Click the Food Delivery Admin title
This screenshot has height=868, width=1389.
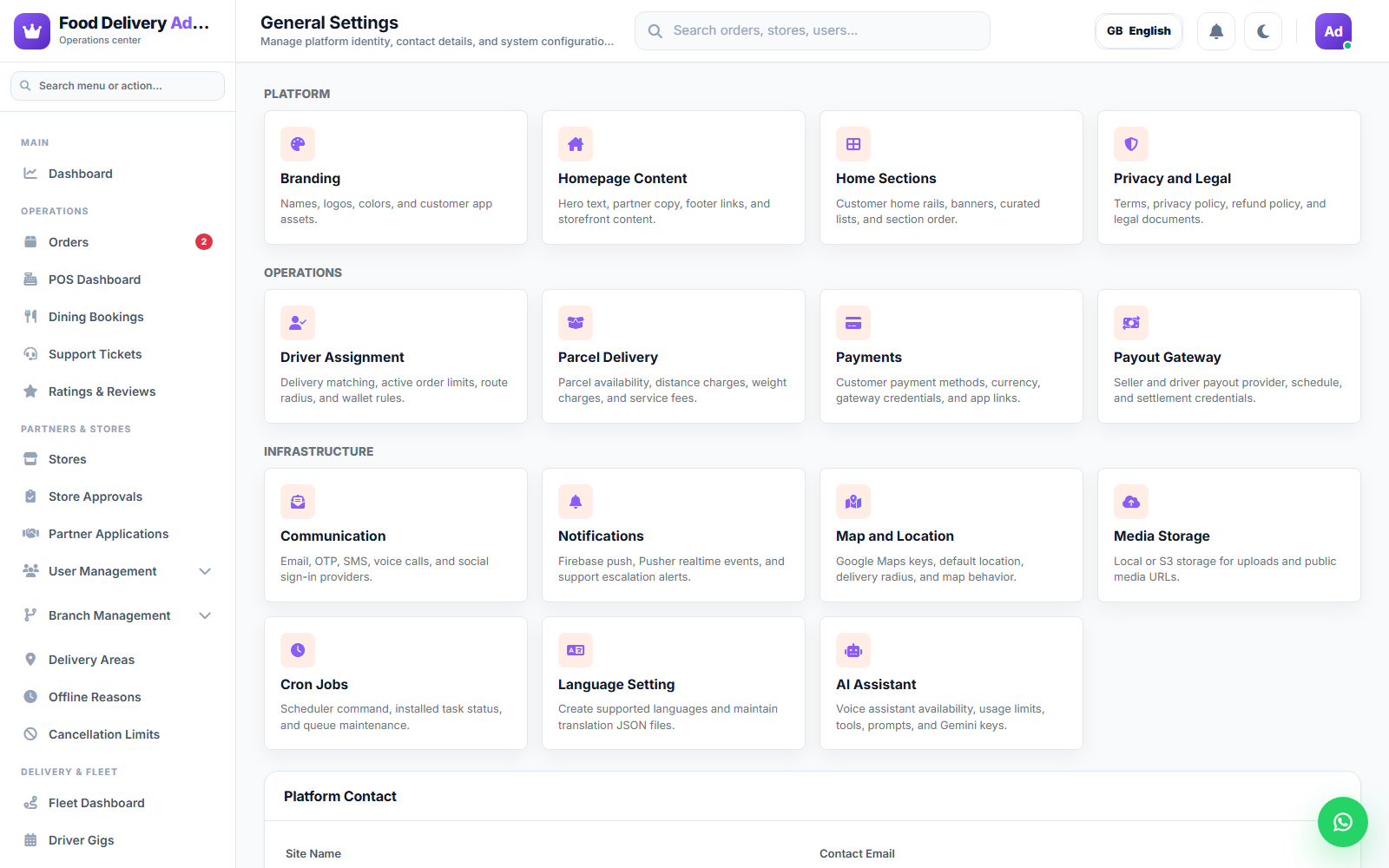135,23
